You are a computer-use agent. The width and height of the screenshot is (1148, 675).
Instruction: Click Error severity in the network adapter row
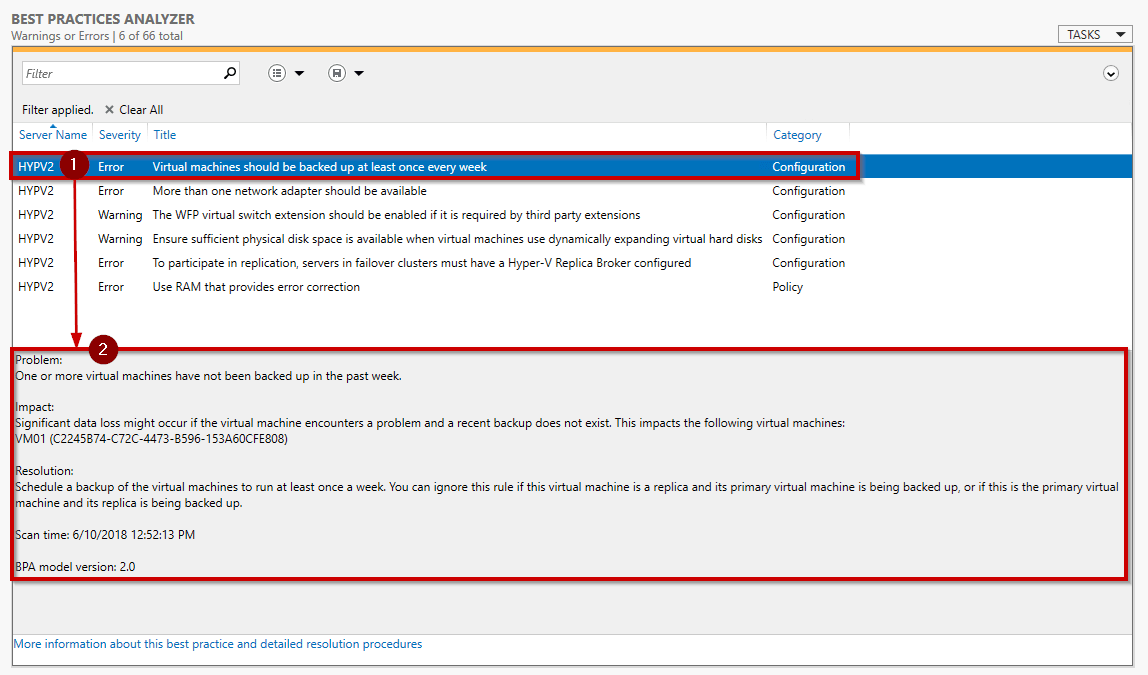coord(111,191)
